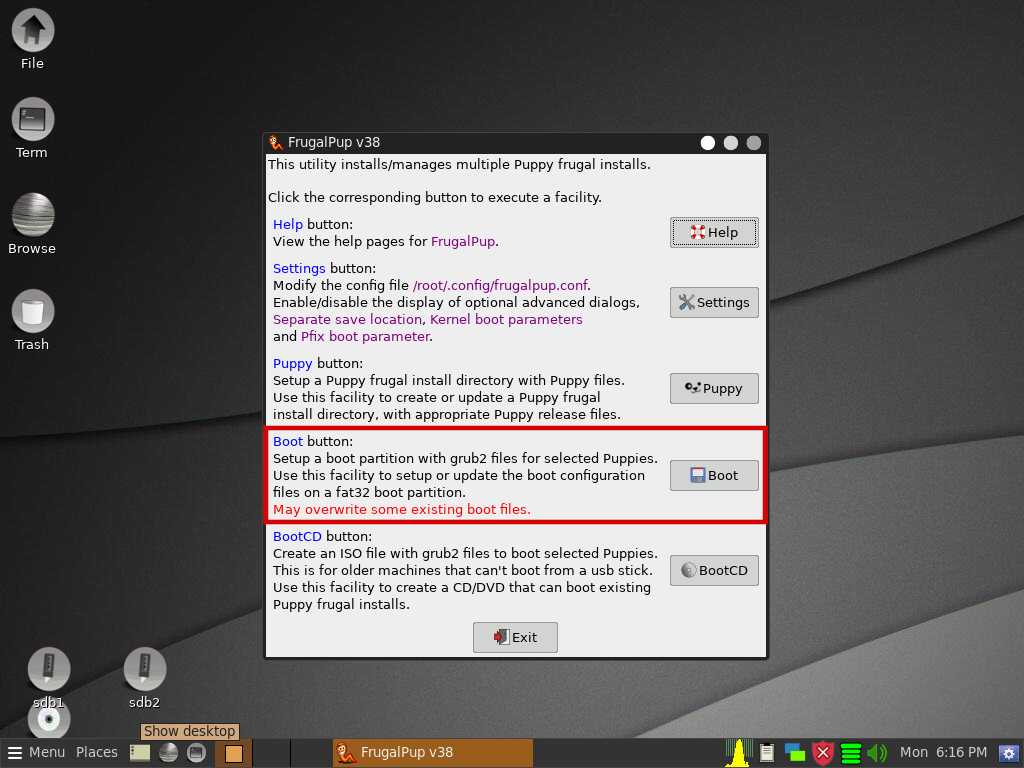
Task: Open Settings with the wrench icon button
Action: pos(714,302)
